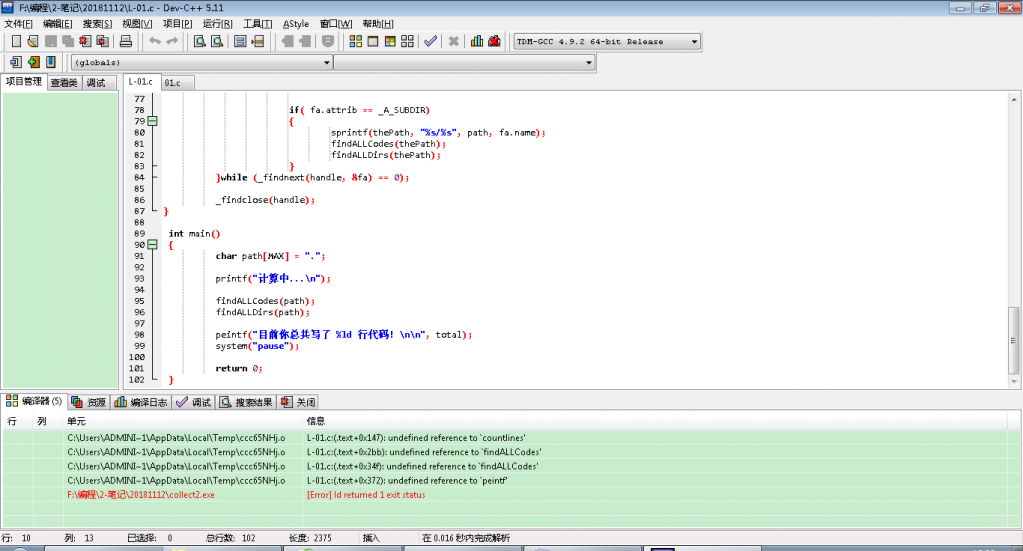Viewport: 1023px width, 551px height.
Task: Go to line toolbar icon
Action: [258, 41]
